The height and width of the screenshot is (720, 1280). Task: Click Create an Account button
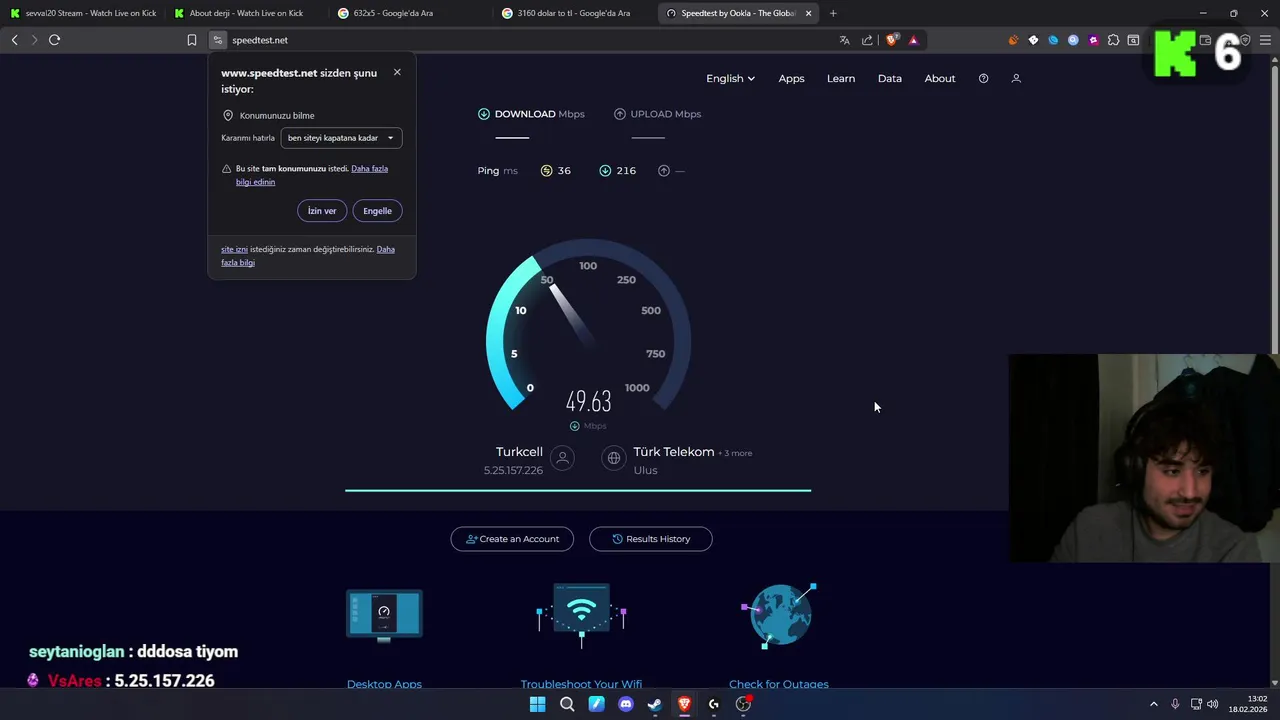[x=512, y=539]
